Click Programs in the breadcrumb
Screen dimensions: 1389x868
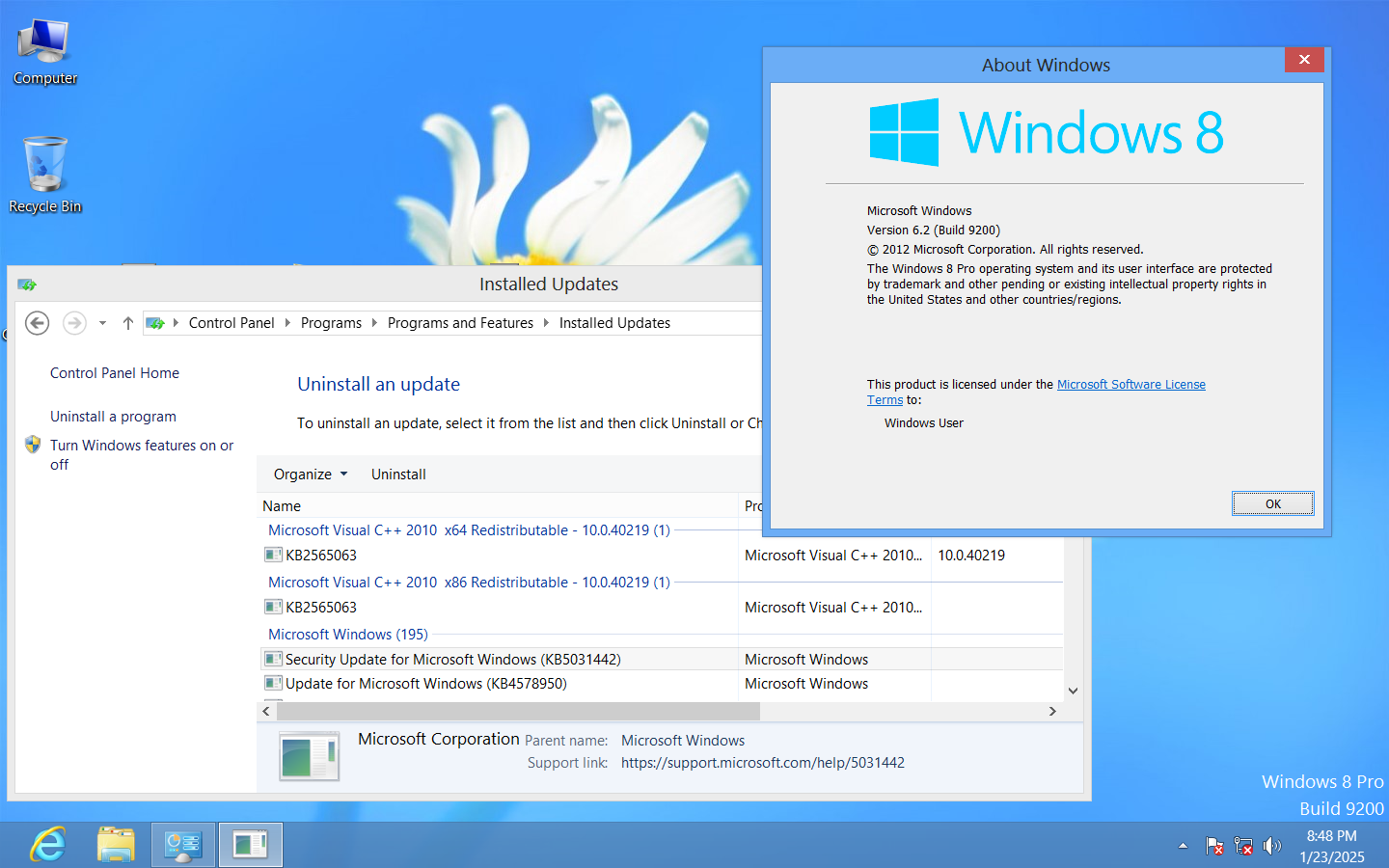coord(331,323)
